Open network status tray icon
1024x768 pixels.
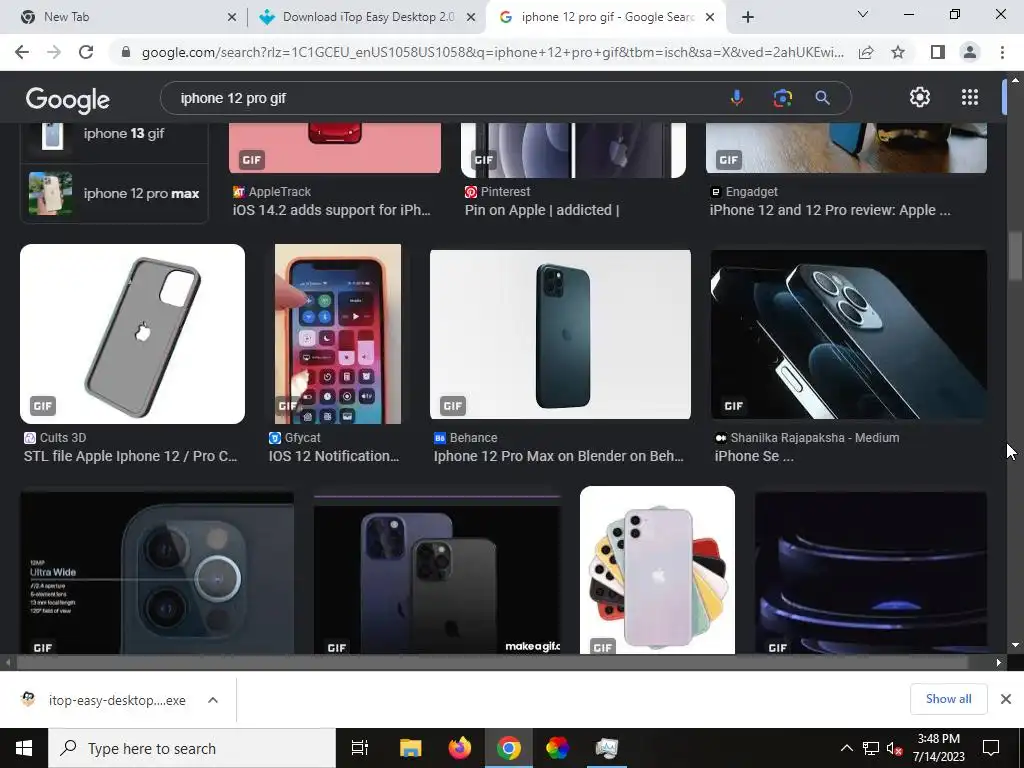[871, 748]
